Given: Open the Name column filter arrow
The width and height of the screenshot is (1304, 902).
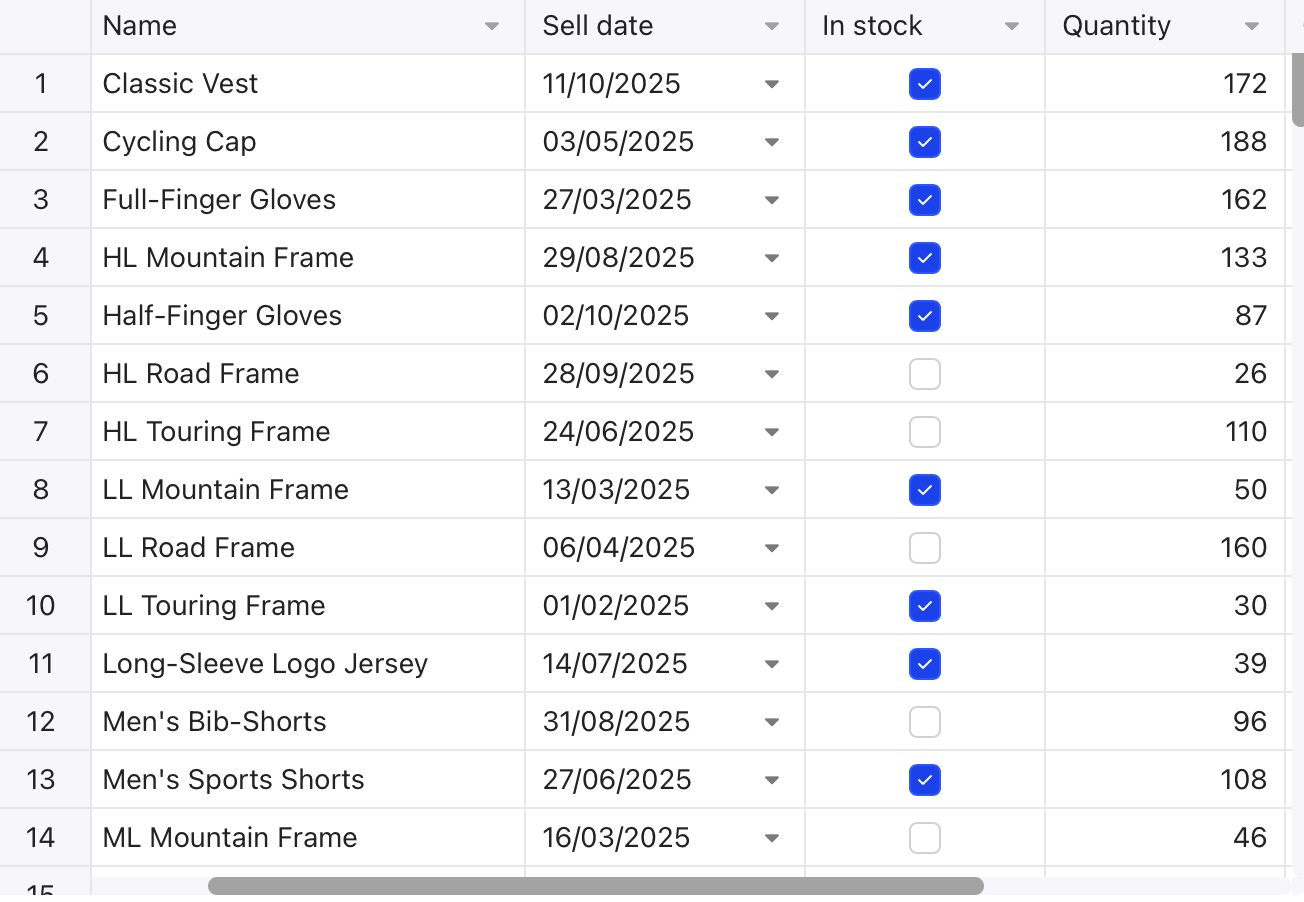Looking at the screenshot, I should 492,27.
